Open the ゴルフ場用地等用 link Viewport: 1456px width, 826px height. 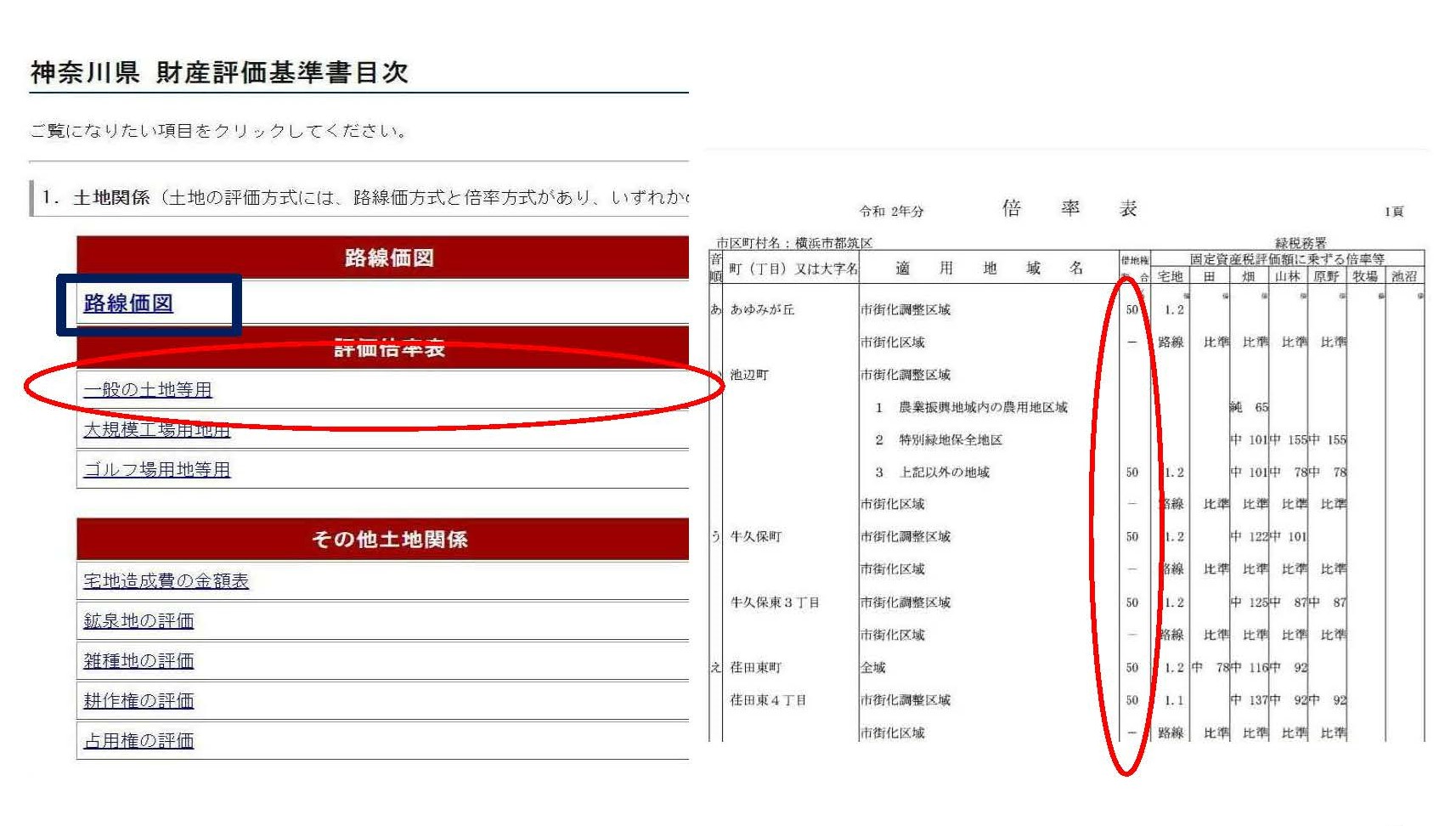[156, 470]
